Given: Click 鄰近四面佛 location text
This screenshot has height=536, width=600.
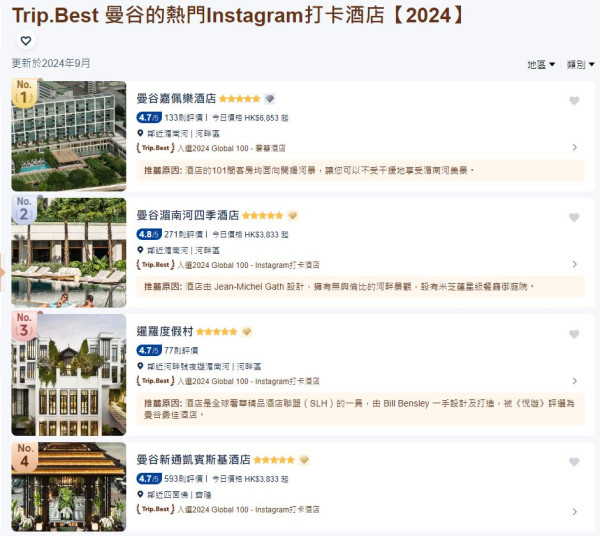Looking at the screenshot, I should pos(167,495).
